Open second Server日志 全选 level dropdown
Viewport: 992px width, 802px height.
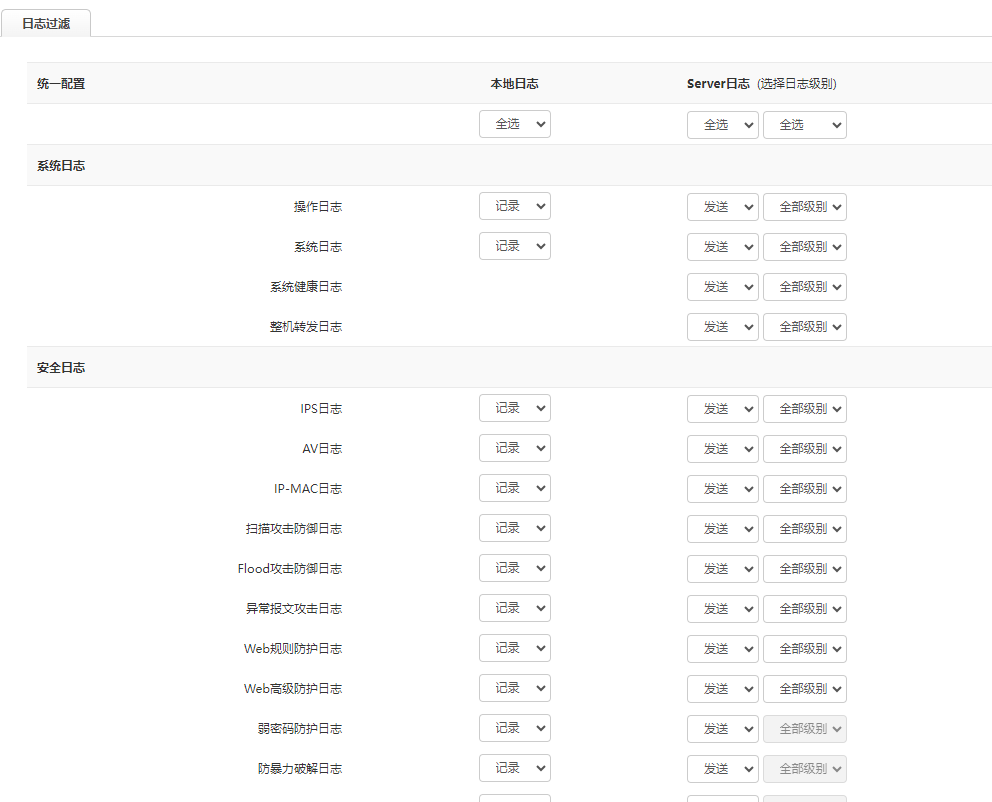805,125
